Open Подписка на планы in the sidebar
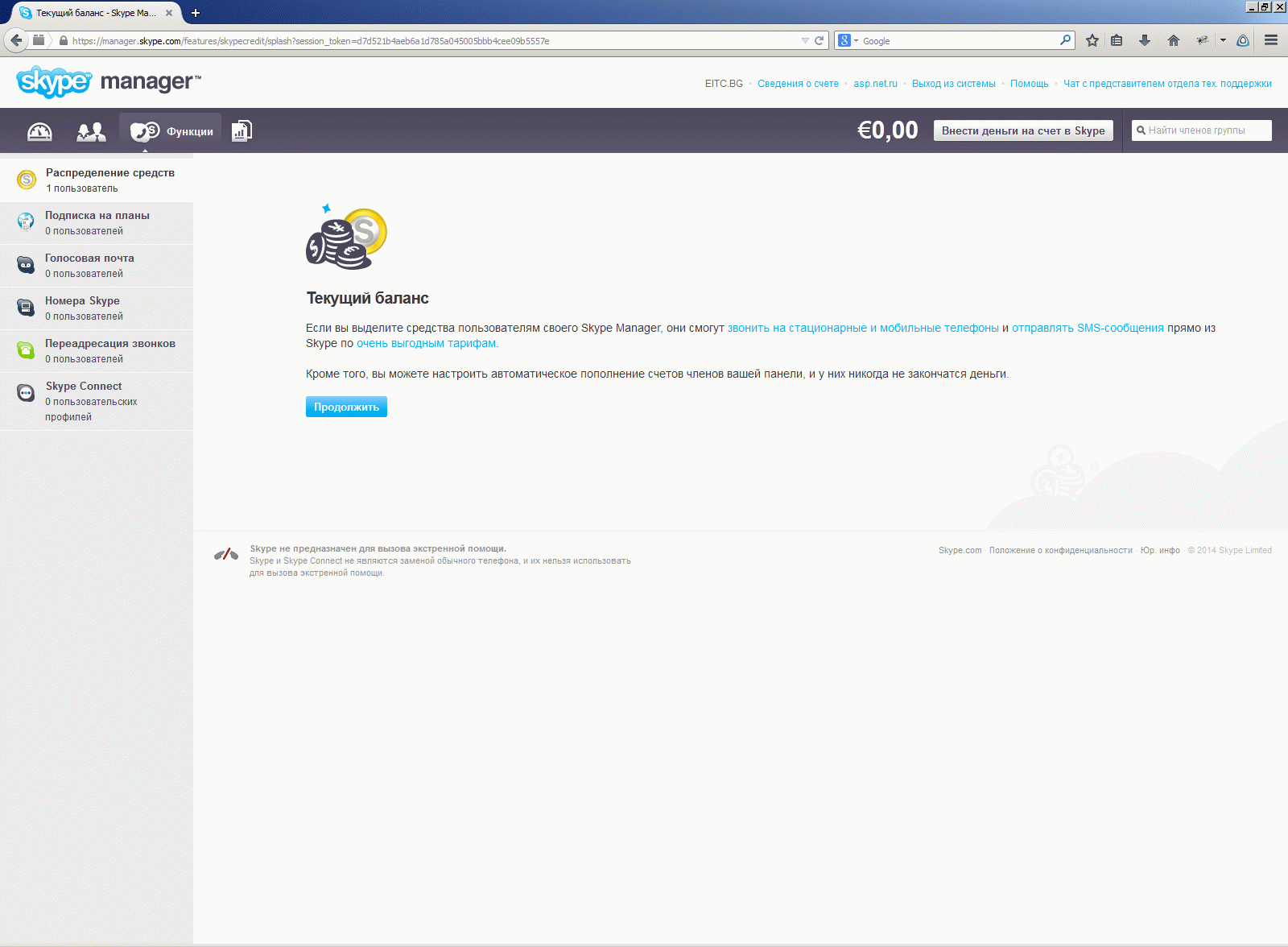 pyautogui.click(x=97, y=223)
